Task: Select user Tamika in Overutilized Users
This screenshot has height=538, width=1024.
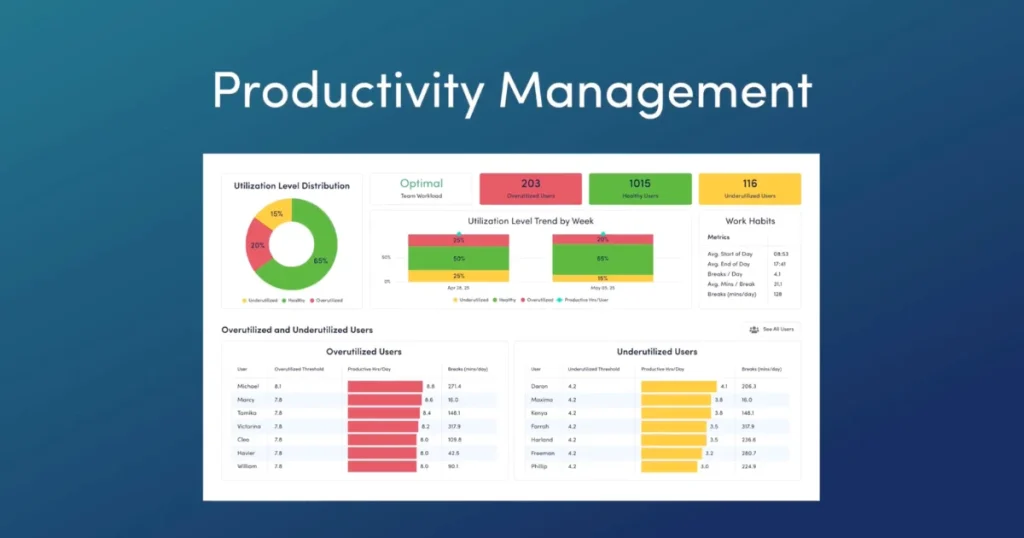Action: [x=246, y=413]
